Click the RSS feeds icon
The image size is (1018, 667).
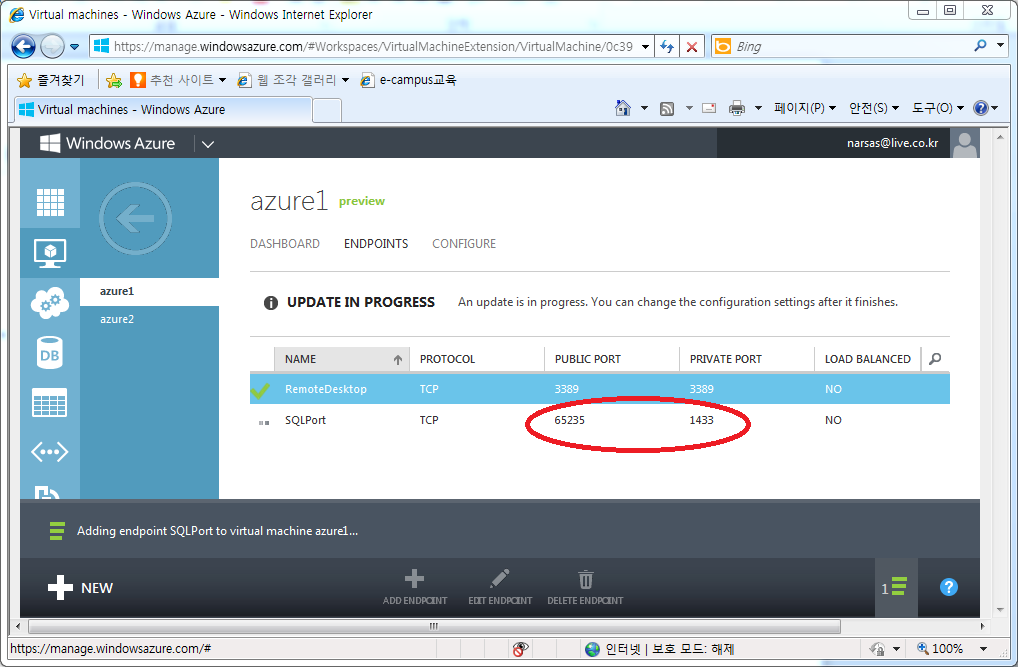667,108
